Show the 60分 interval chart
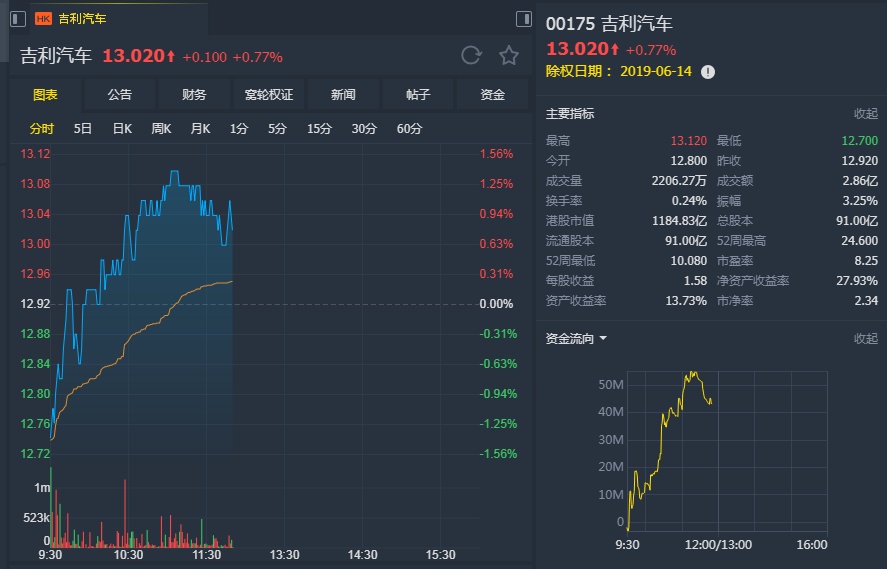 coord(409,128)
